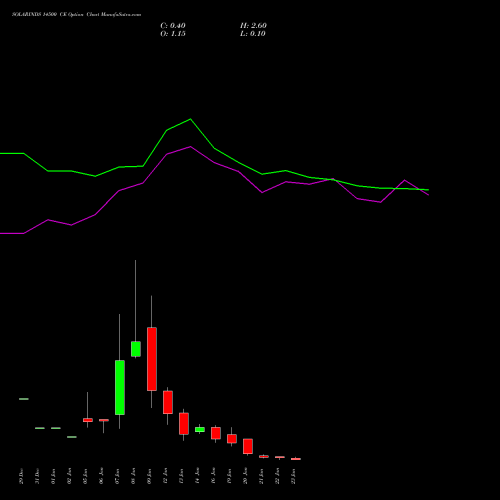Click the 02 Jan date label

click(x=70, y=476)
